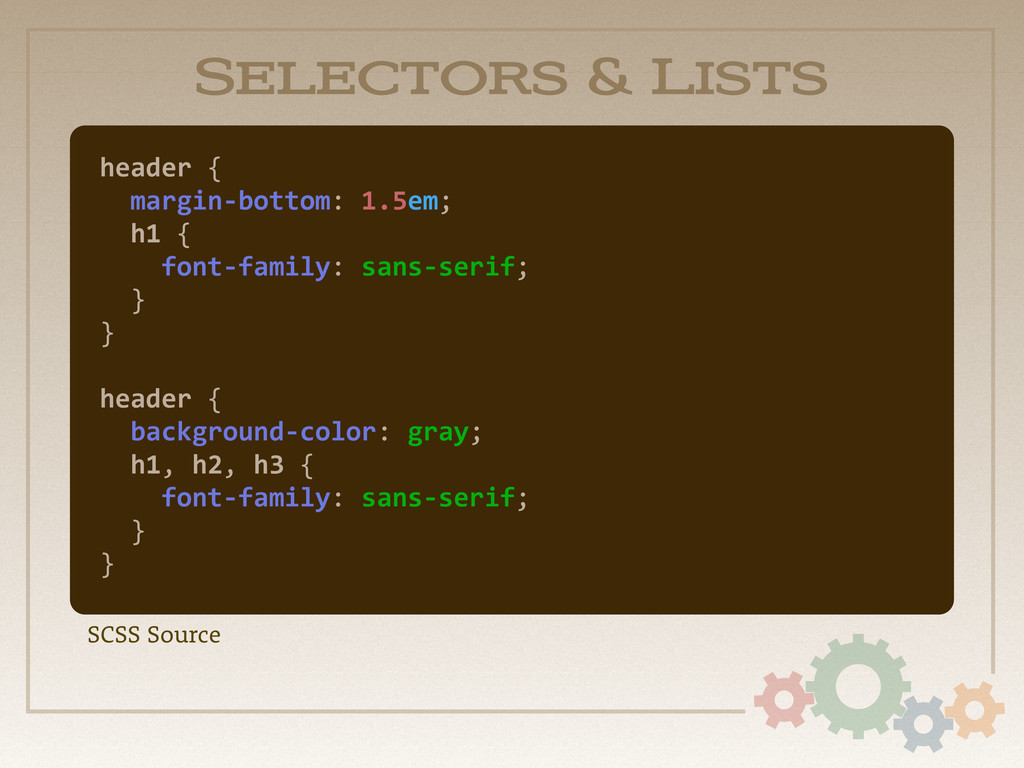This screenshot has width=1024, height=768.
Task: Click the second sans-serif value
Action: point(438,498)
